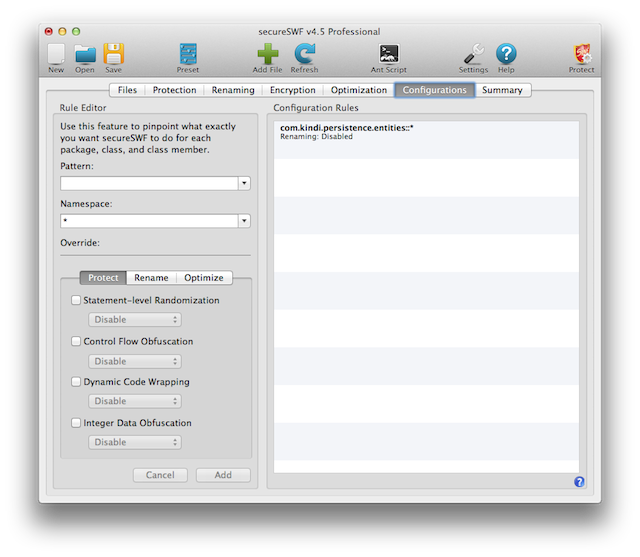Toggle Control Flow Obfuscation checkbox
This screenshot has height=557, width=640.
click(x=76, y=341)
